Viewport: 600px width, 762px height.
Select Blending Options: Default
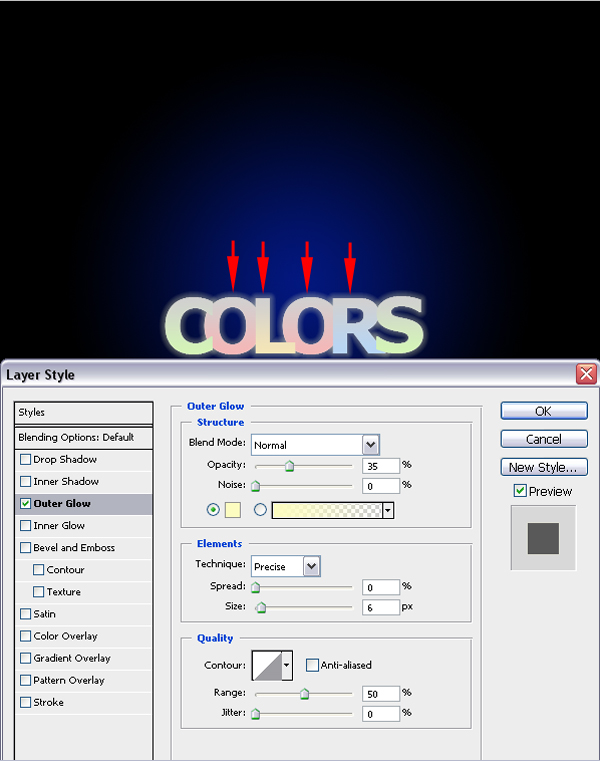coord(84,437)
